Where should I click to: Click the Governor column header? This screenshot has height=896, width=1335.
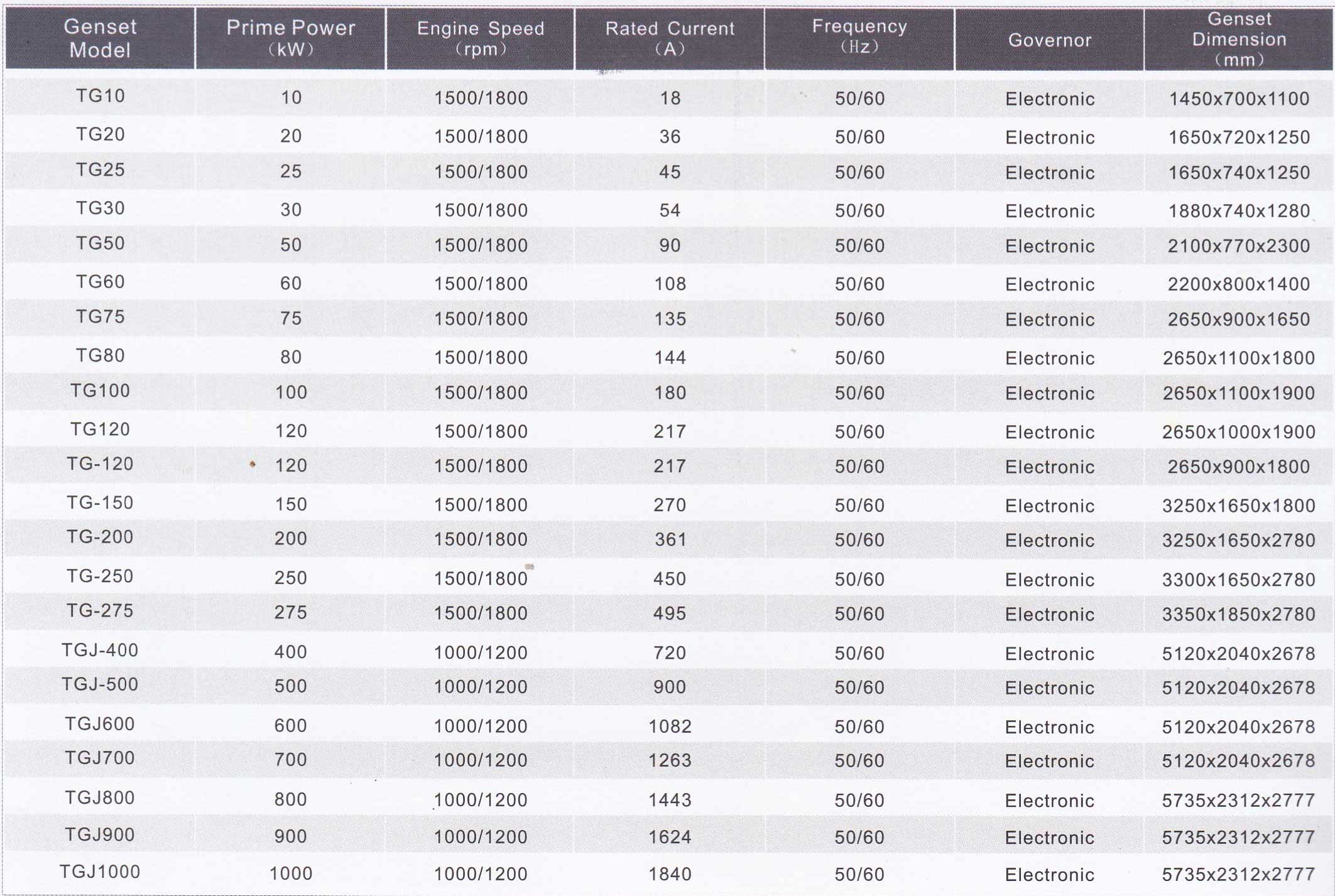(1049, 40)
